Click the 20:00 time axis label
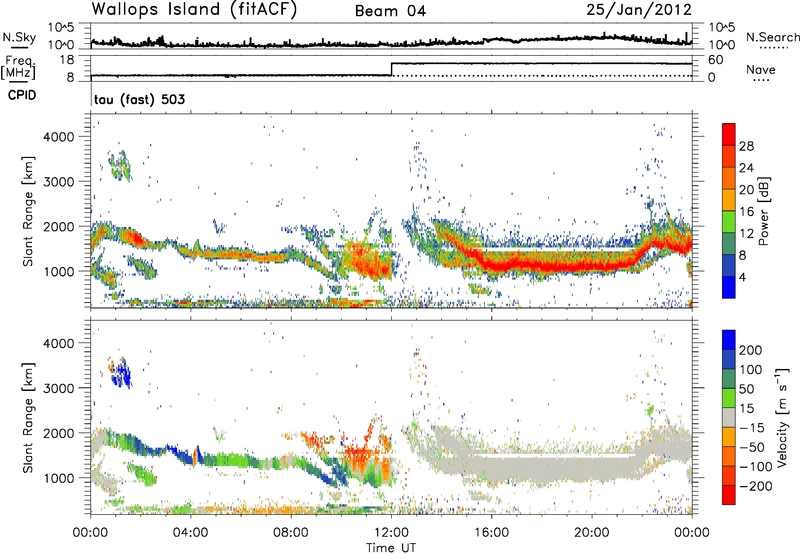 coord(592,533)
